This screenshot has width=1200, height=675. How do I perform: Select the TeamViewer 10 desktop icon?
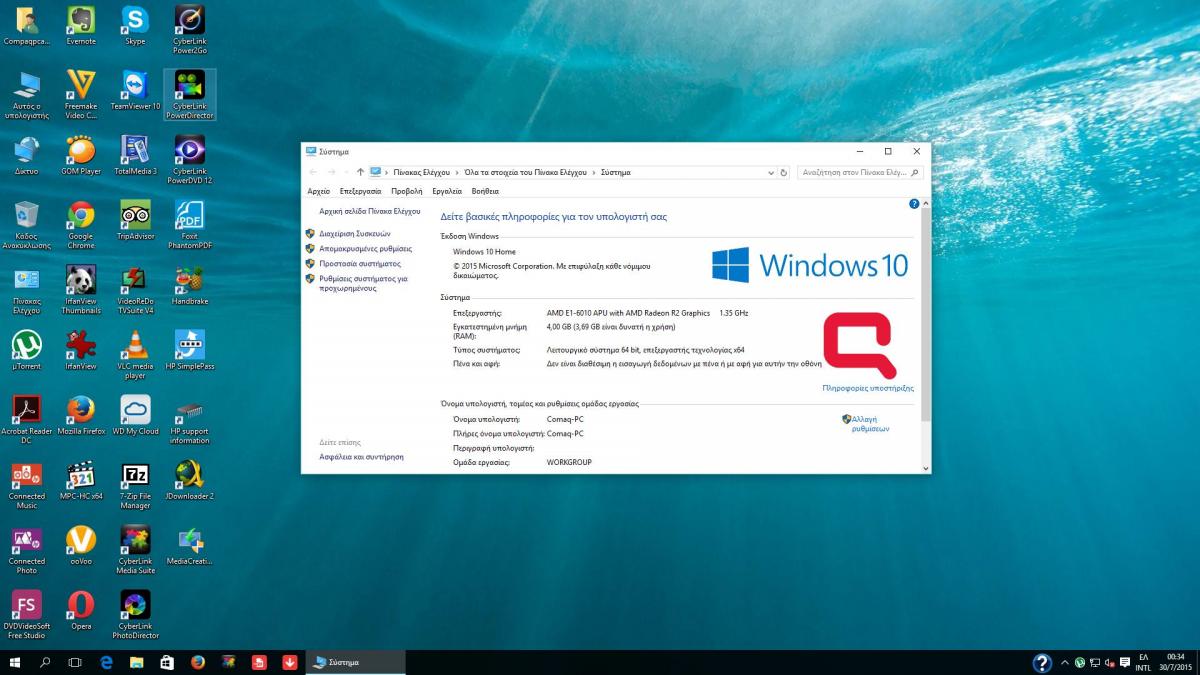click(135, 90)
